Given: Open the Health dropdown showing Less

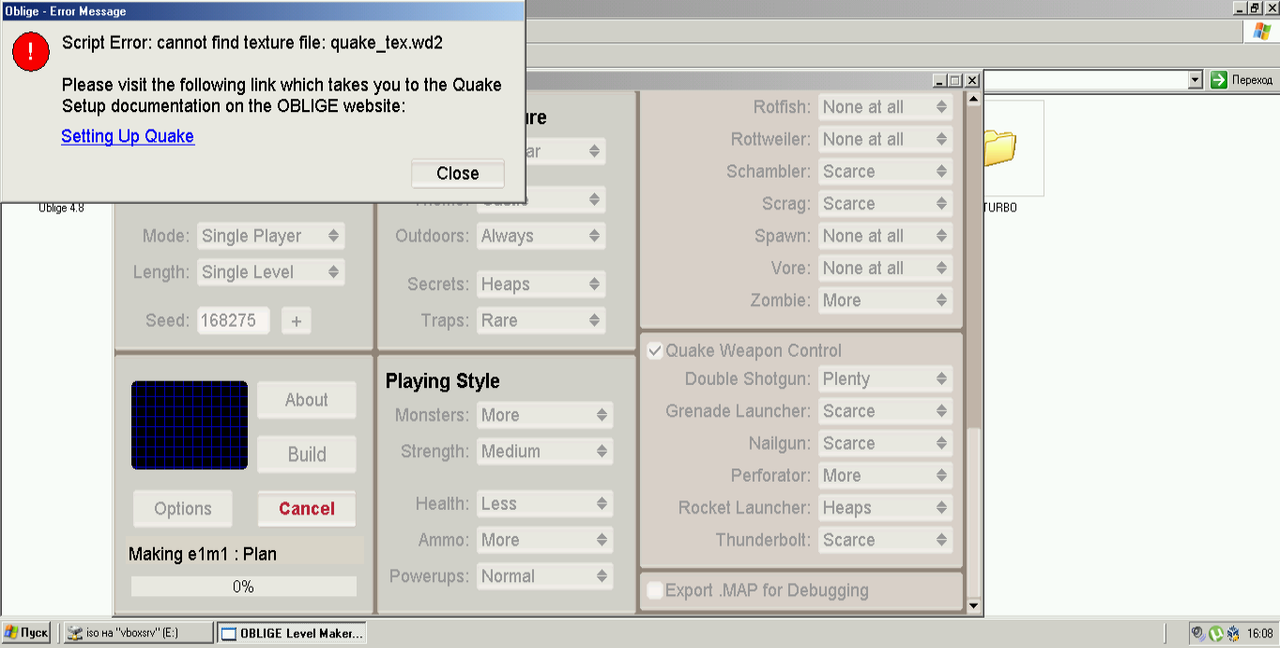Looking at the screenshot, I should click(544, 503).
